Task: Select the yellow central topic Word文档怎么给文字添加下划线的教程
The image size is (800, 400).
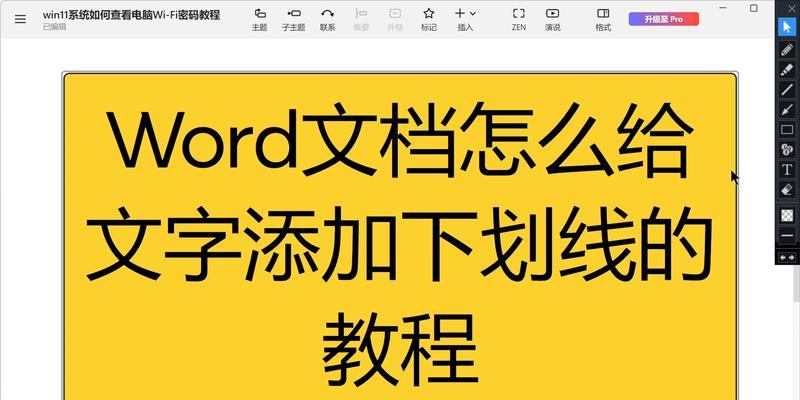Action: (400, 237)
